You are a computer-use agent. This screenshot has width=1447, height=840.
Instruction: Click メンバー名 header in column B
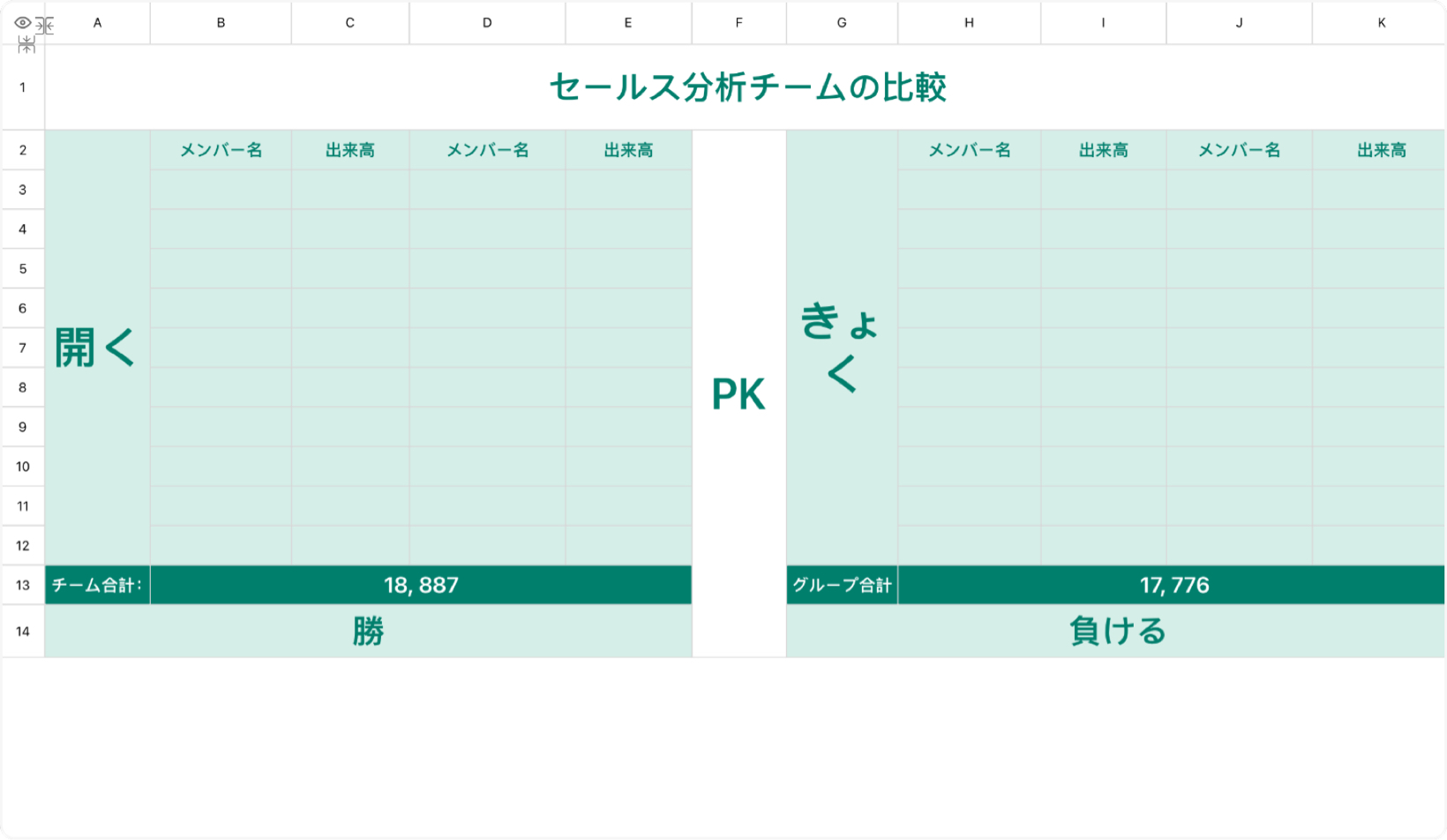221,150
